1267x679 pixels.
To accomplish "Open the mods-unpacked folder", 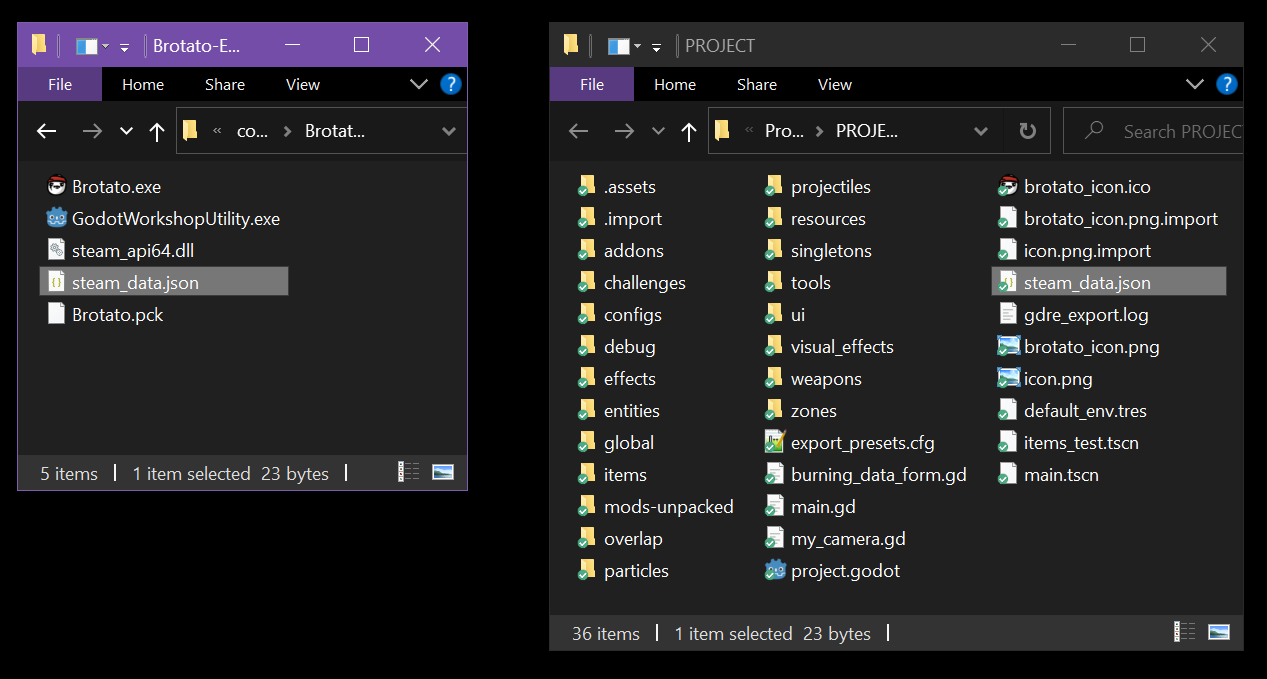I will pyautogui.click(x=668, y=506).
